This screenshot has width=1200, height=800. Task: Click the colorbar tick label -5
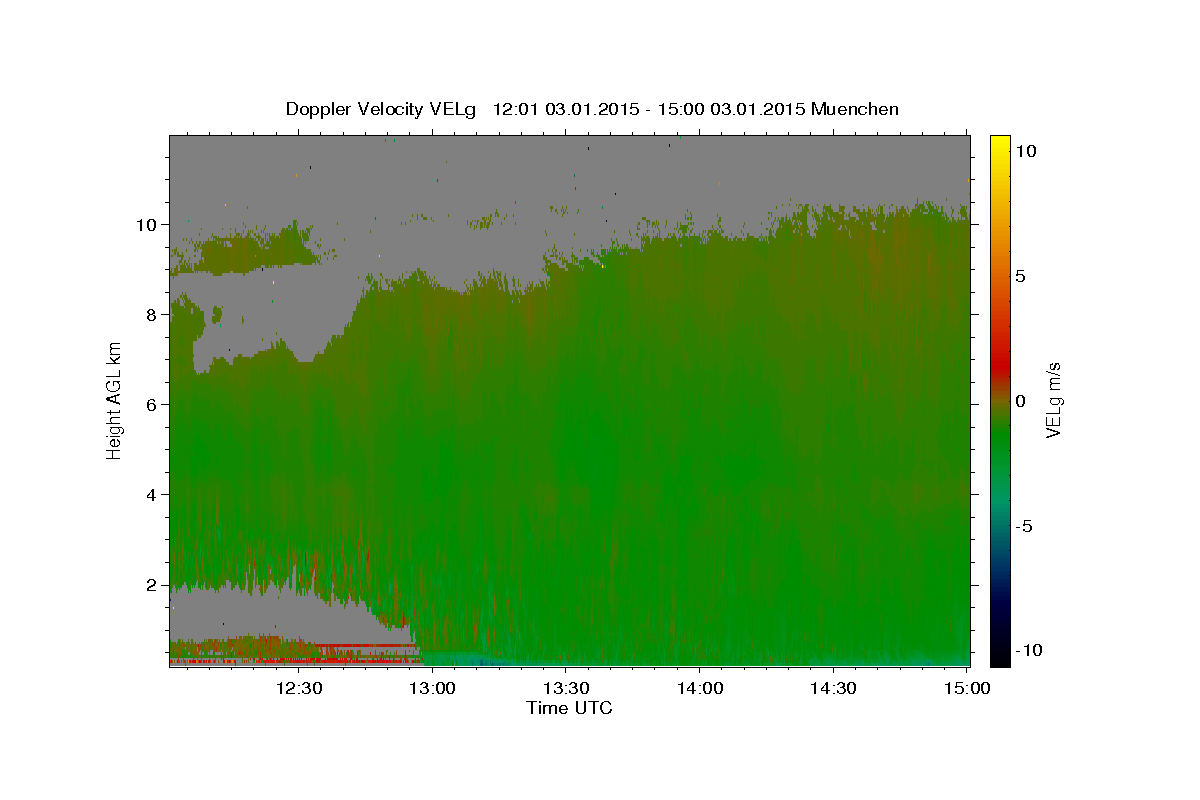coord(1023,526)
